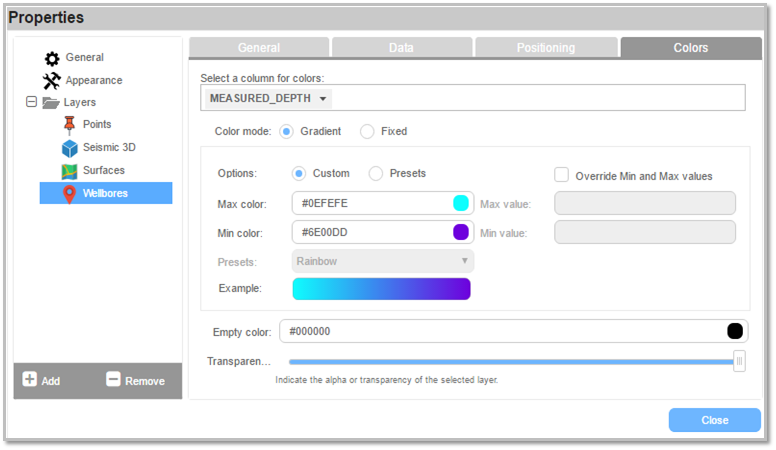This screenshot has width=776, height=450.
Task: Select the Fixed color mode radio button
Action: (x=367, y=132)
